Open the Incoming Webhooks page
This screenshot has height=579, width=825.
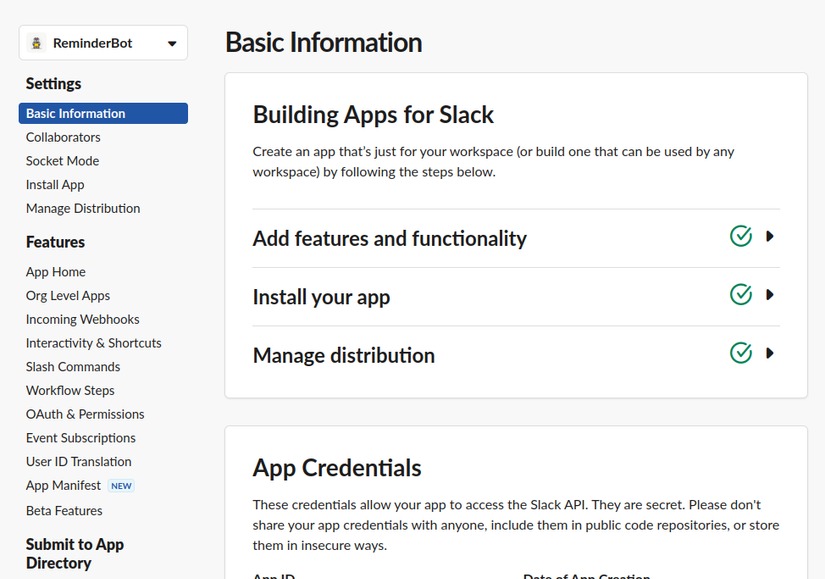82,318
